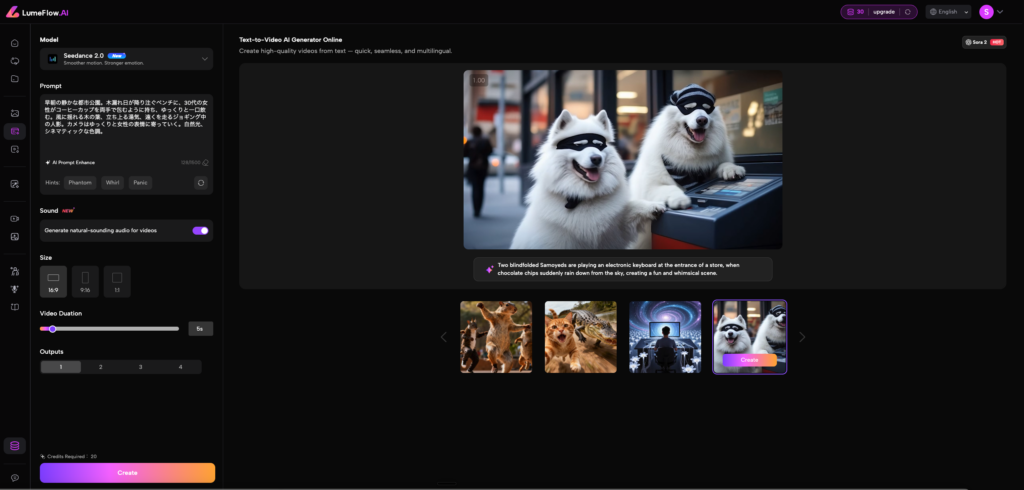Choose 4 in the Outputs selector
1024x490 pixels.
coord(180,367)
